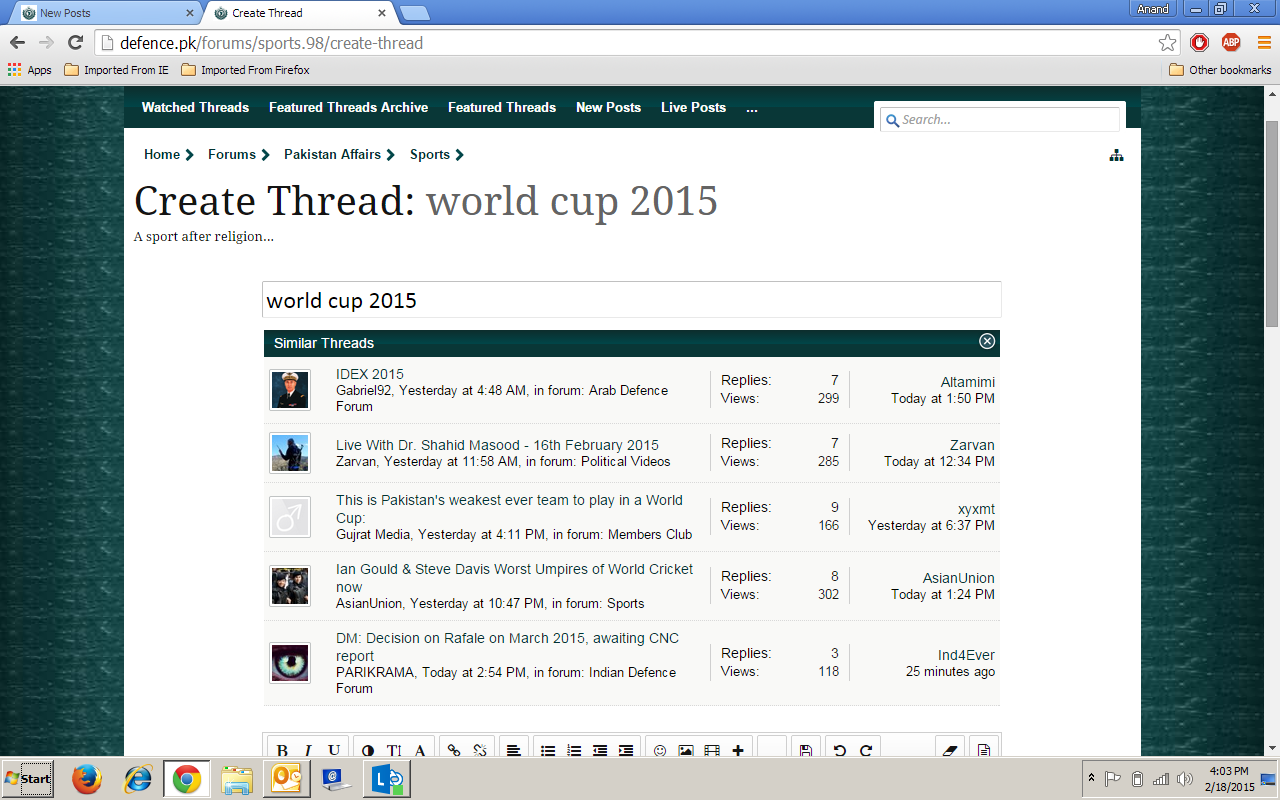Open Adblock Plus extension
Screen dimensions: 1280x800
pyautogui.click(x=1231, y=43)
